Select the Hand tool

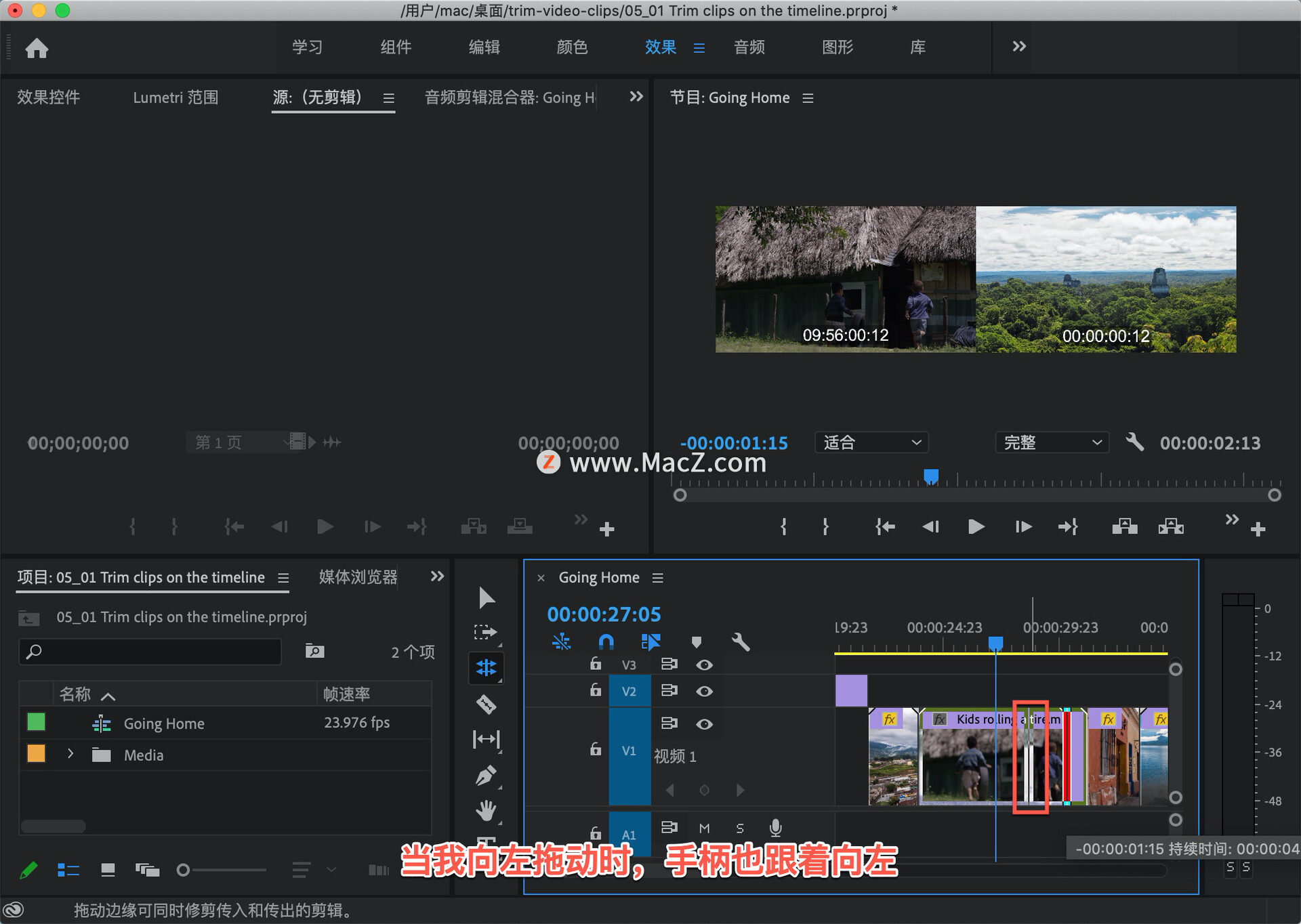pos(486,810)
